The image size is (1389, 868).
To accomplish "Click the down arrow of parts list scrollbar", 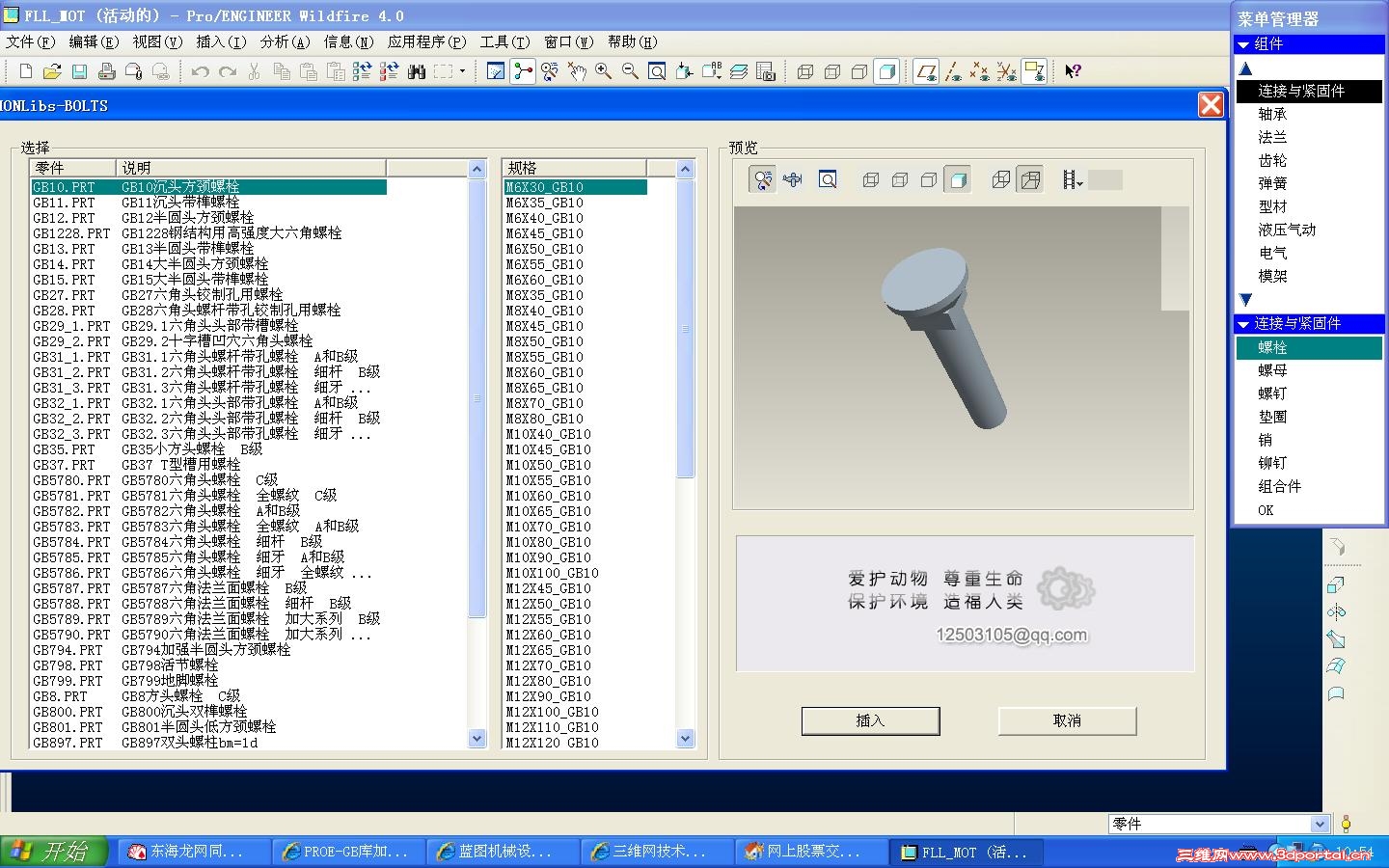I will tap(477, 739).
